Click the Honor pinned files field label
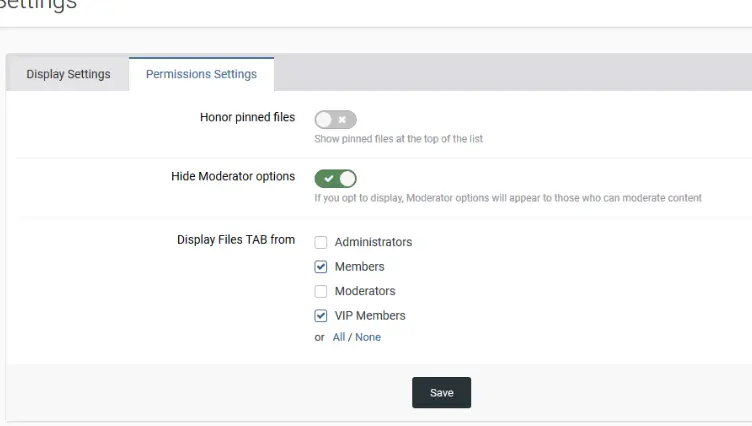The image size is (752, 426). coord(247,117)
